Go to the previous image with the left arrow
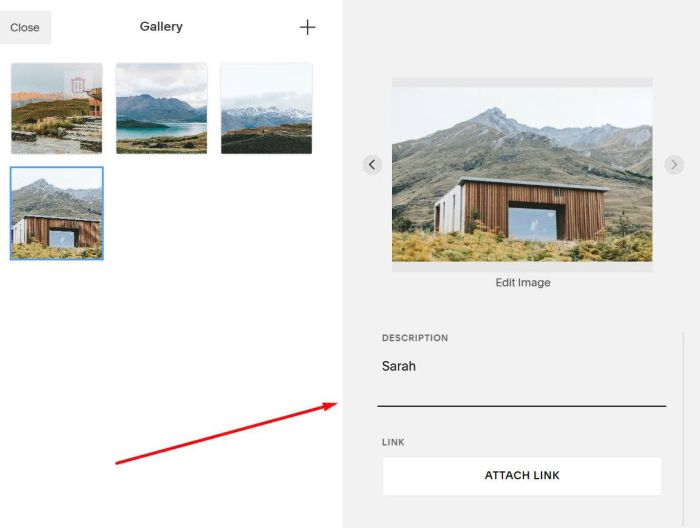The width and height of the screenshot is (700, 528). point(372,165)
